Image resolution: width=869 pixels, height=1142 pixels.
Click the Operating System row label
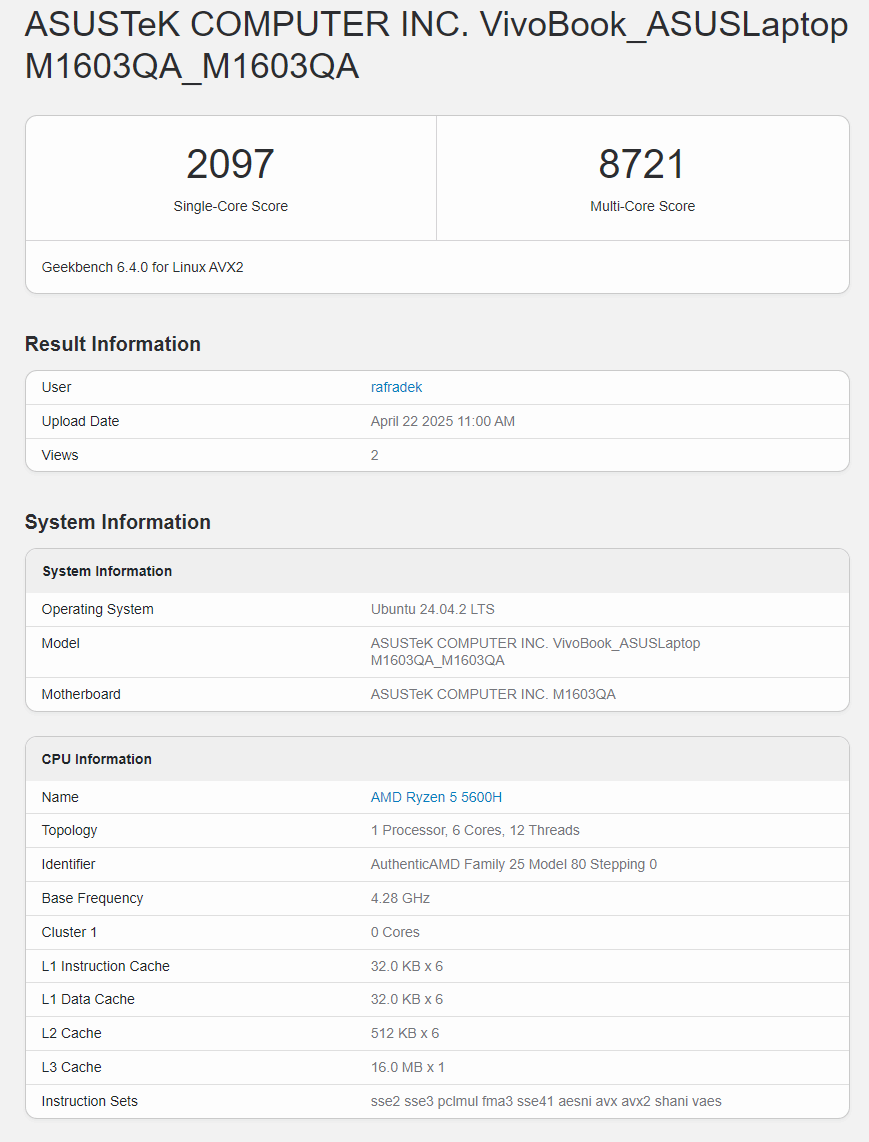[x=98, y=610]
